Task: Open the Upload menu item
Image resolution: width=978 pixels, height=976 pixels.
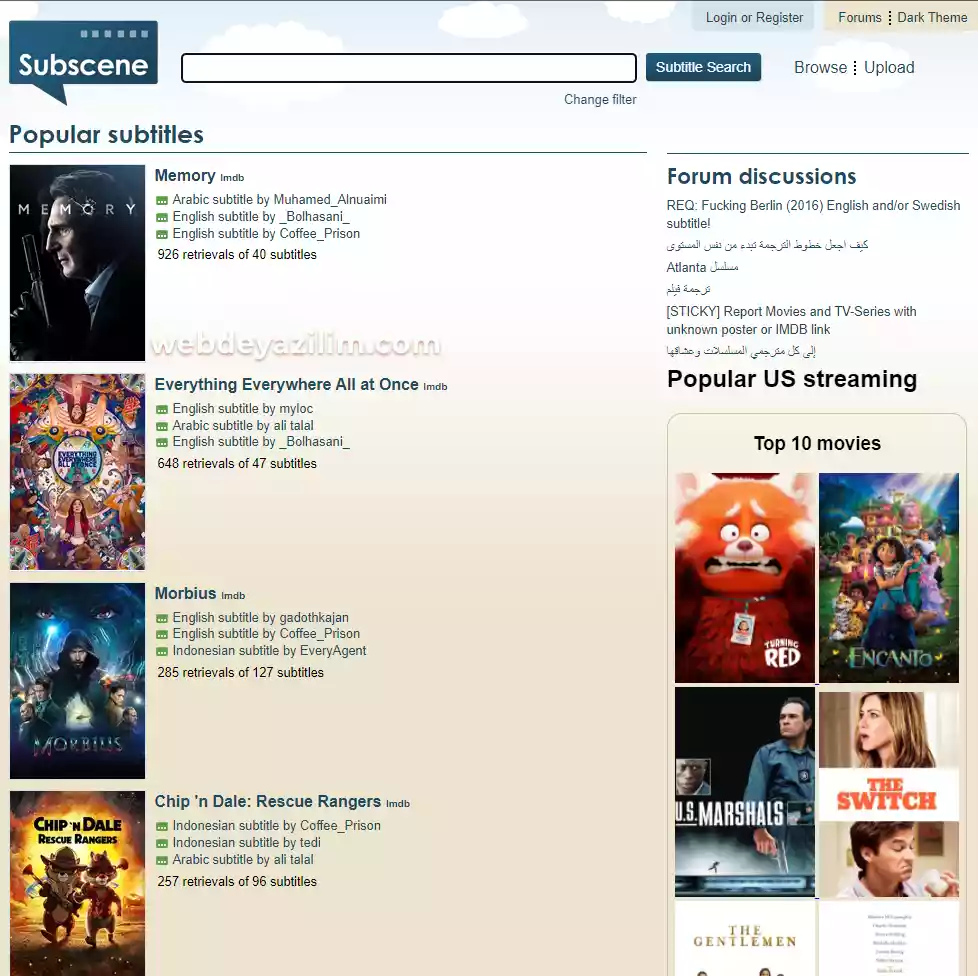Action: pos(889,67)
